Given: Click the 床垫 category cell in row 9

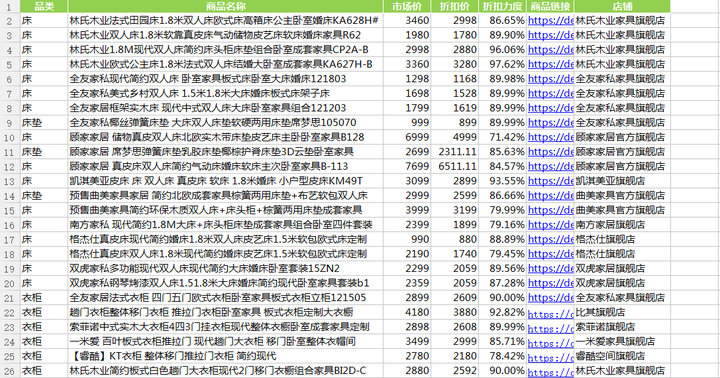Looking at the screenshot, I should click(x=44, y=123).
